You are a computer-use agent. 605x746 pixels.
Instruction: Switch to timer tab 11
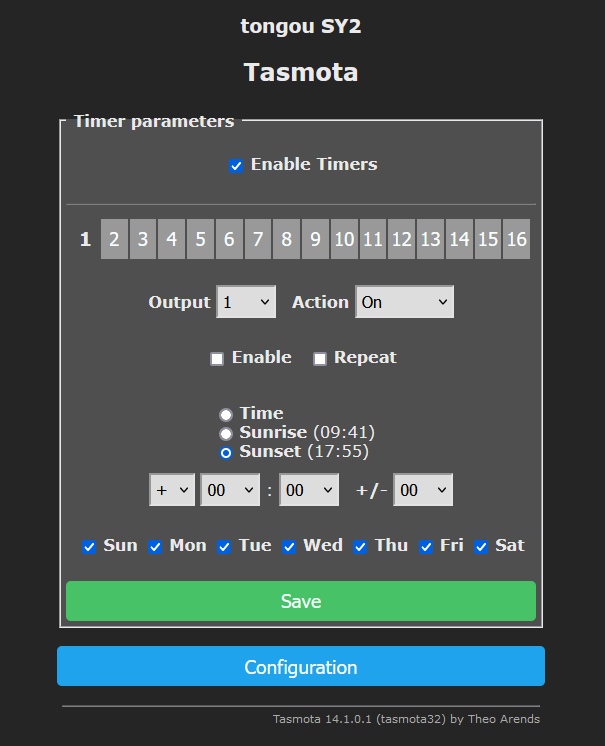click(x=373, y=239)
